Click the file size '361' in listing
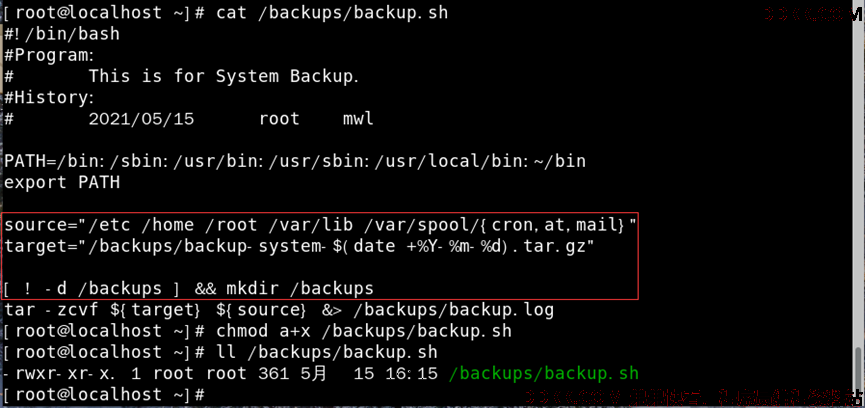Viewport: 865px width, 408px height. click(x=274, y=374)
